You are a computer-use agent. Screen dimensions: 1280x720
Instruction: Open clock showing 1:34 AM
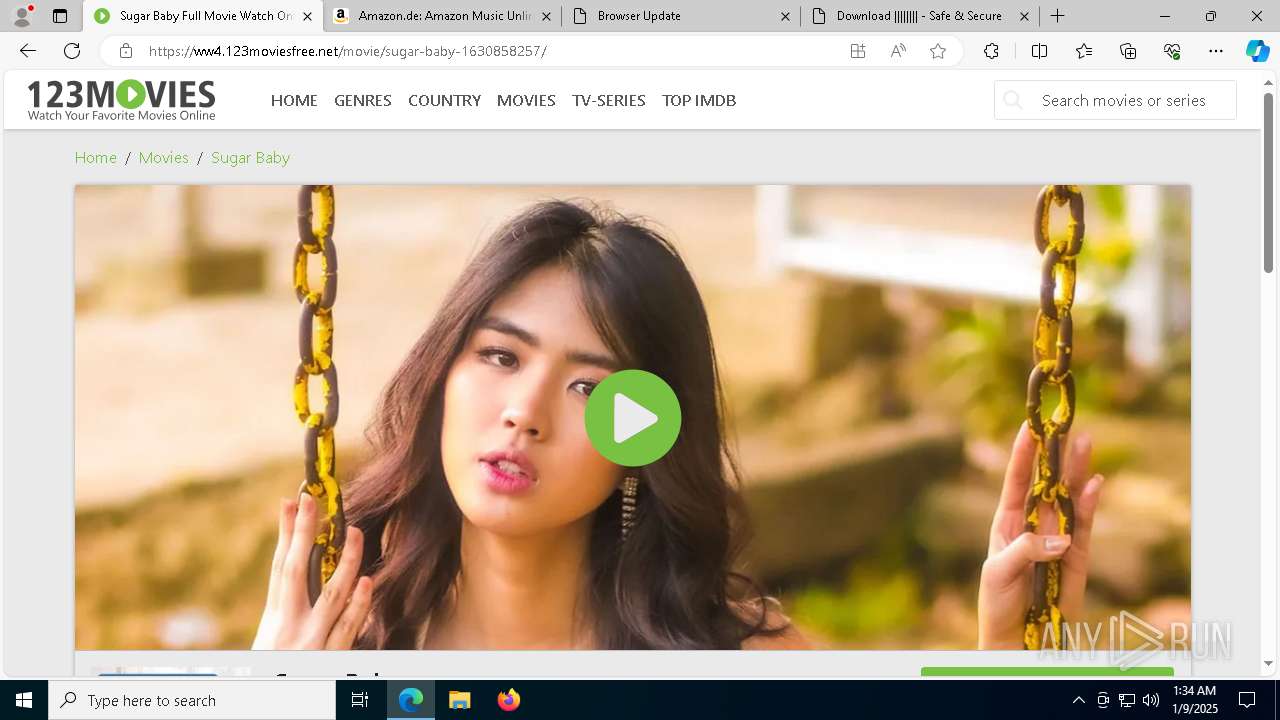[x=1193, y=700]
